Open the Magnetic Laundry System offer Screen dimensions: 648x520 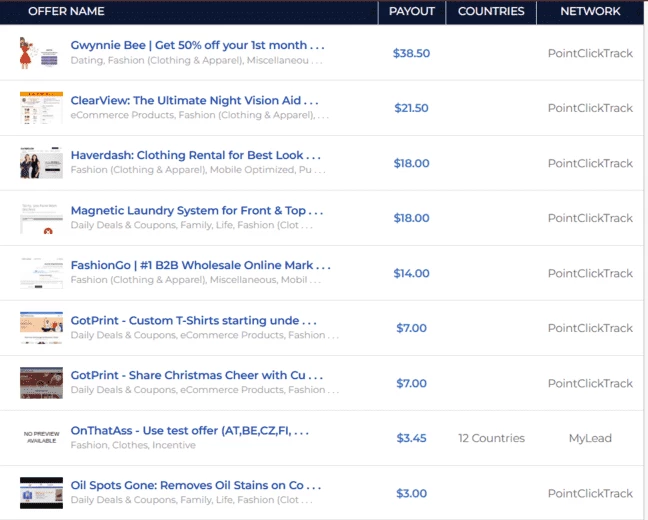[x=197, y=210]
